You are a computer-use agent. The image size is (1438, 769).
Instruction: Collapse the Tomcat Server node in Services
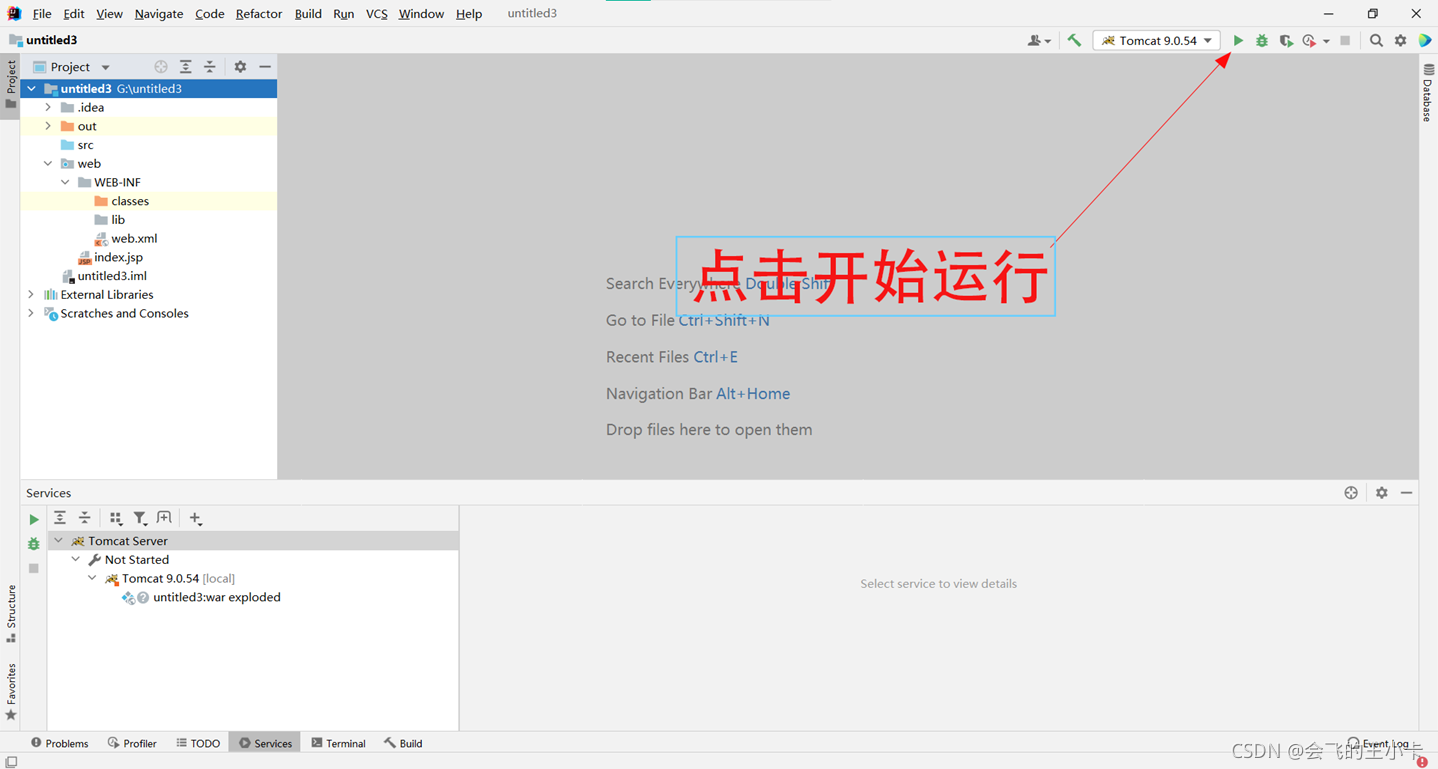point(58,541)
